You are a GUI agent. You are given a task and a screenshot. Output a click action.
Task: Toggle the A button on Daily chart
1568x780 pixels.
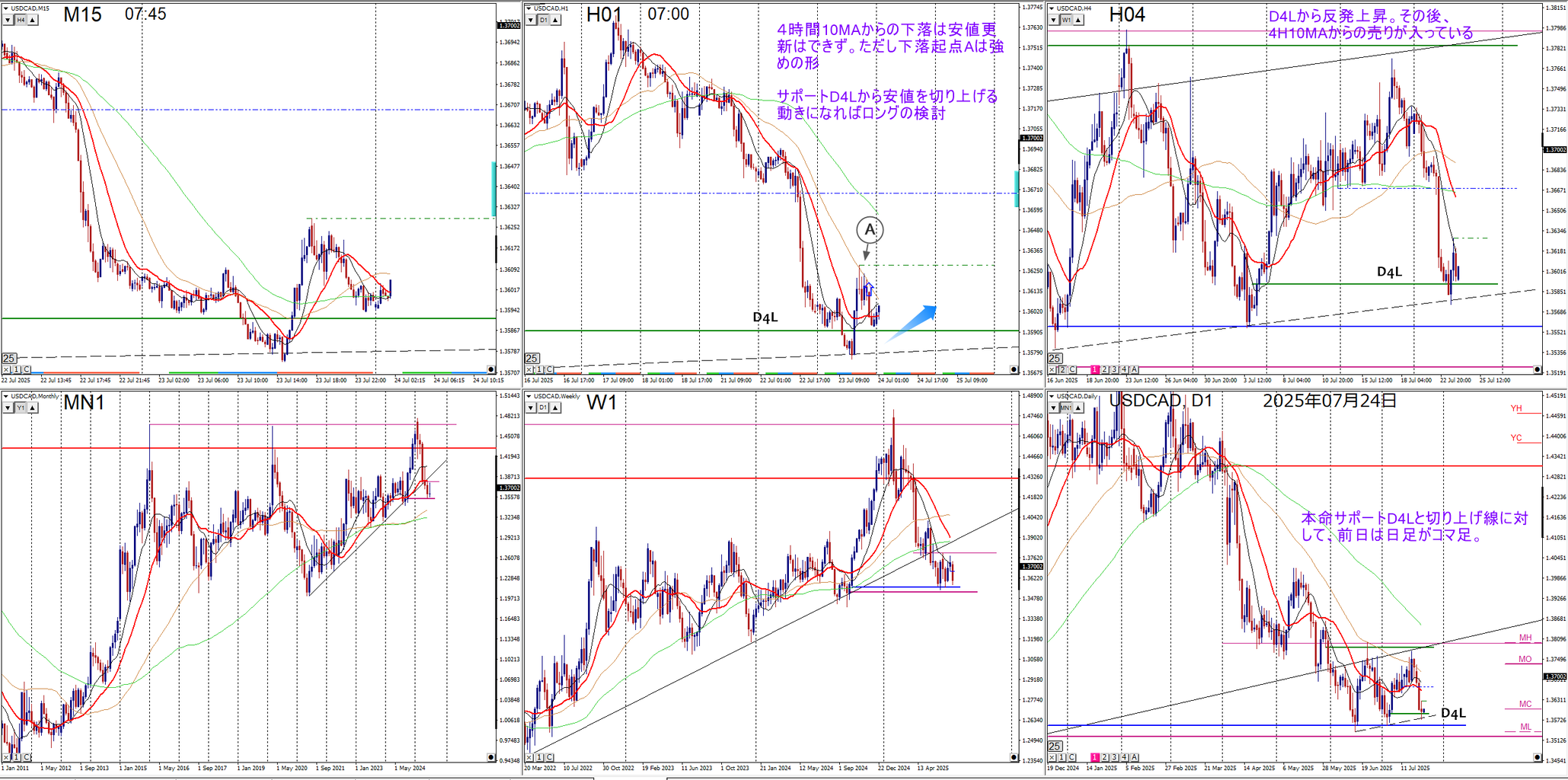pos(1135,757)
